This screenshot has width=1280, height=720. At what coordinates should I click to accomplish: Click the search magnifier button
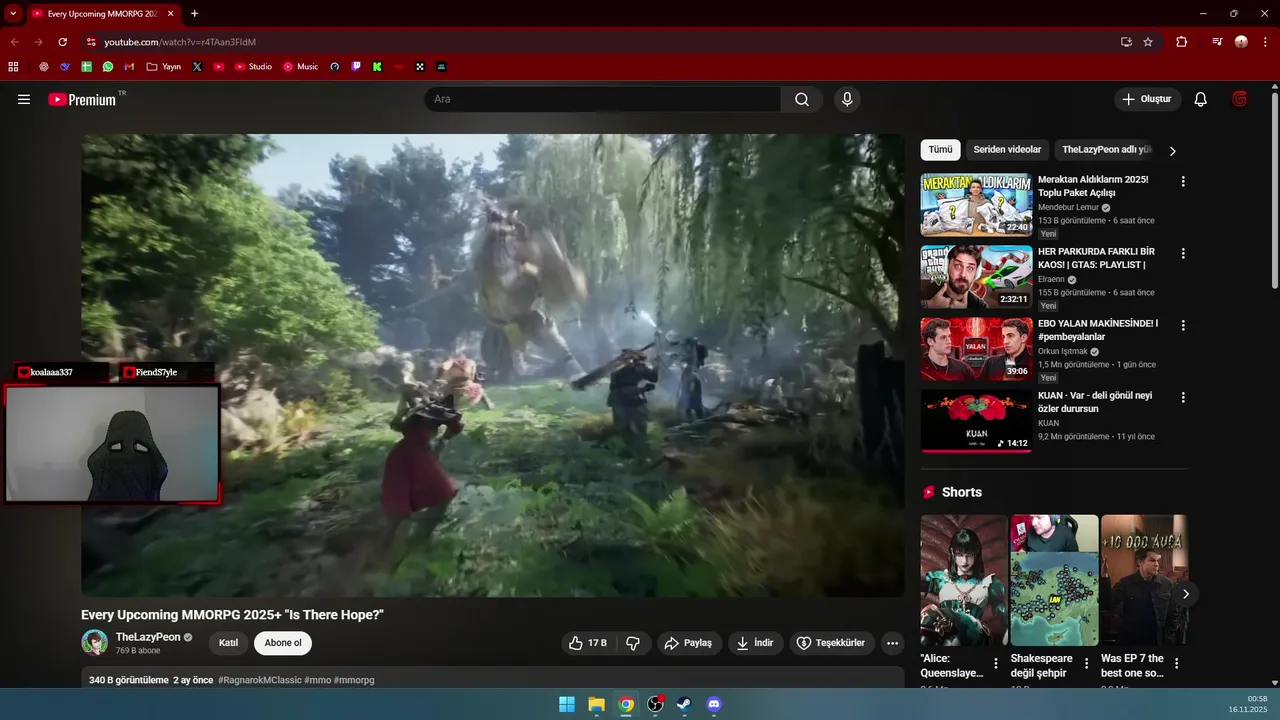(x=802, y=99)
